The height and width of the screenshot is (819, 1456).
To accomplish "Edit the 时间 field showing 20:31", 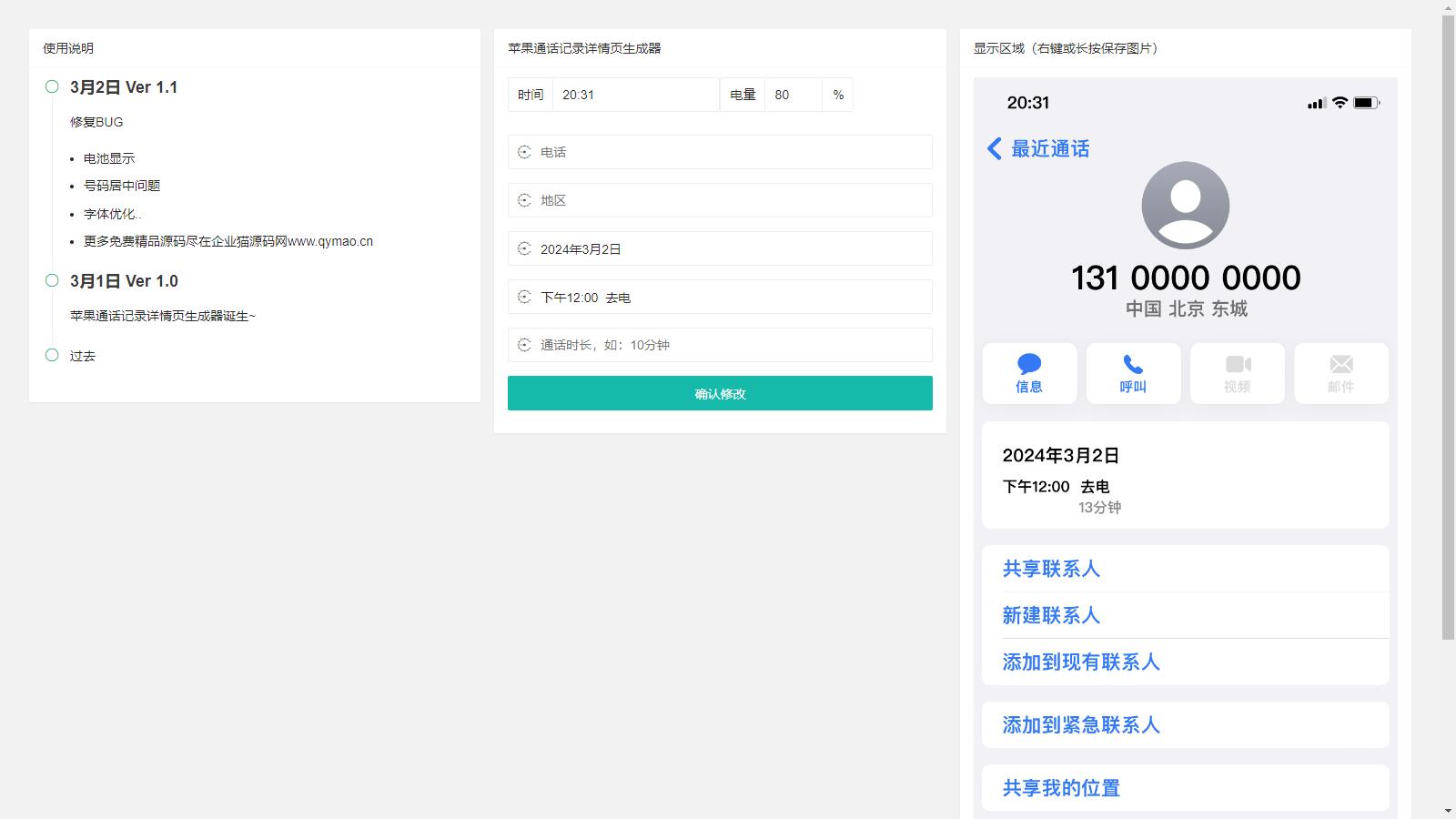I will coord(635,95).
